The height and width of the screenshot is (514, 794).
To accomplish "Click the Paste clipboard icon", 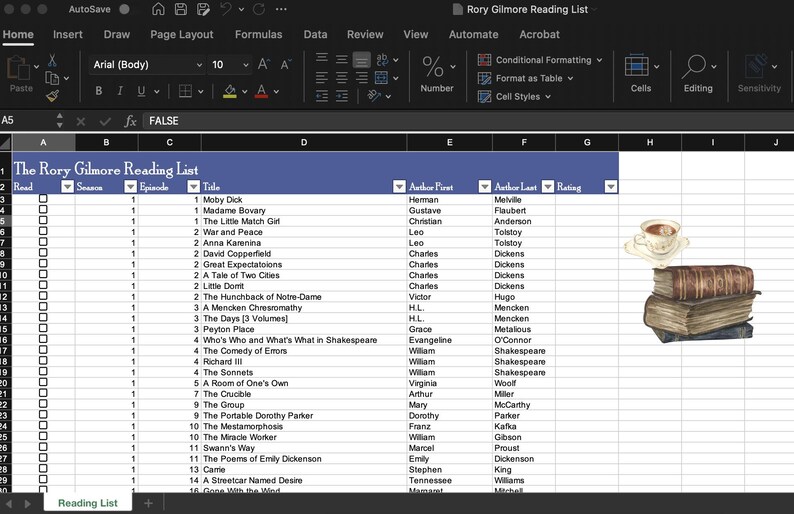I will [x=19, y=68].
